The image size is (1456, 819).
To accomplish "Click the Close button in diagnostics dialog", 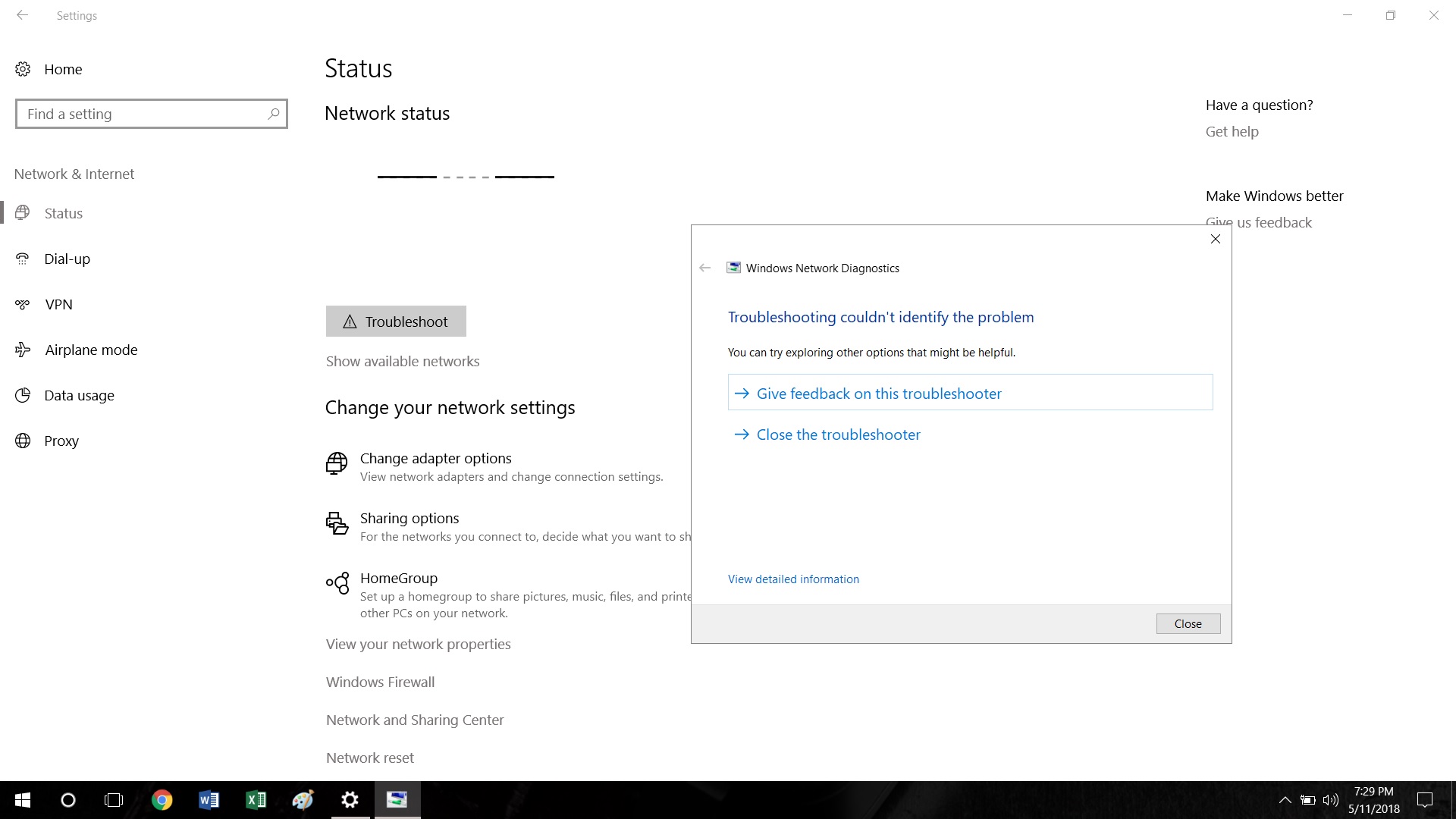I will (1188, 623).
